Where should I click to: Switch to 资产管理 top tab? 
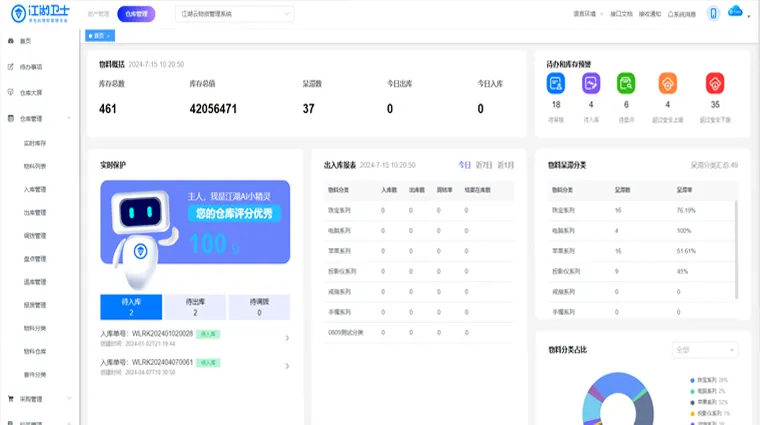click(98, 14)
